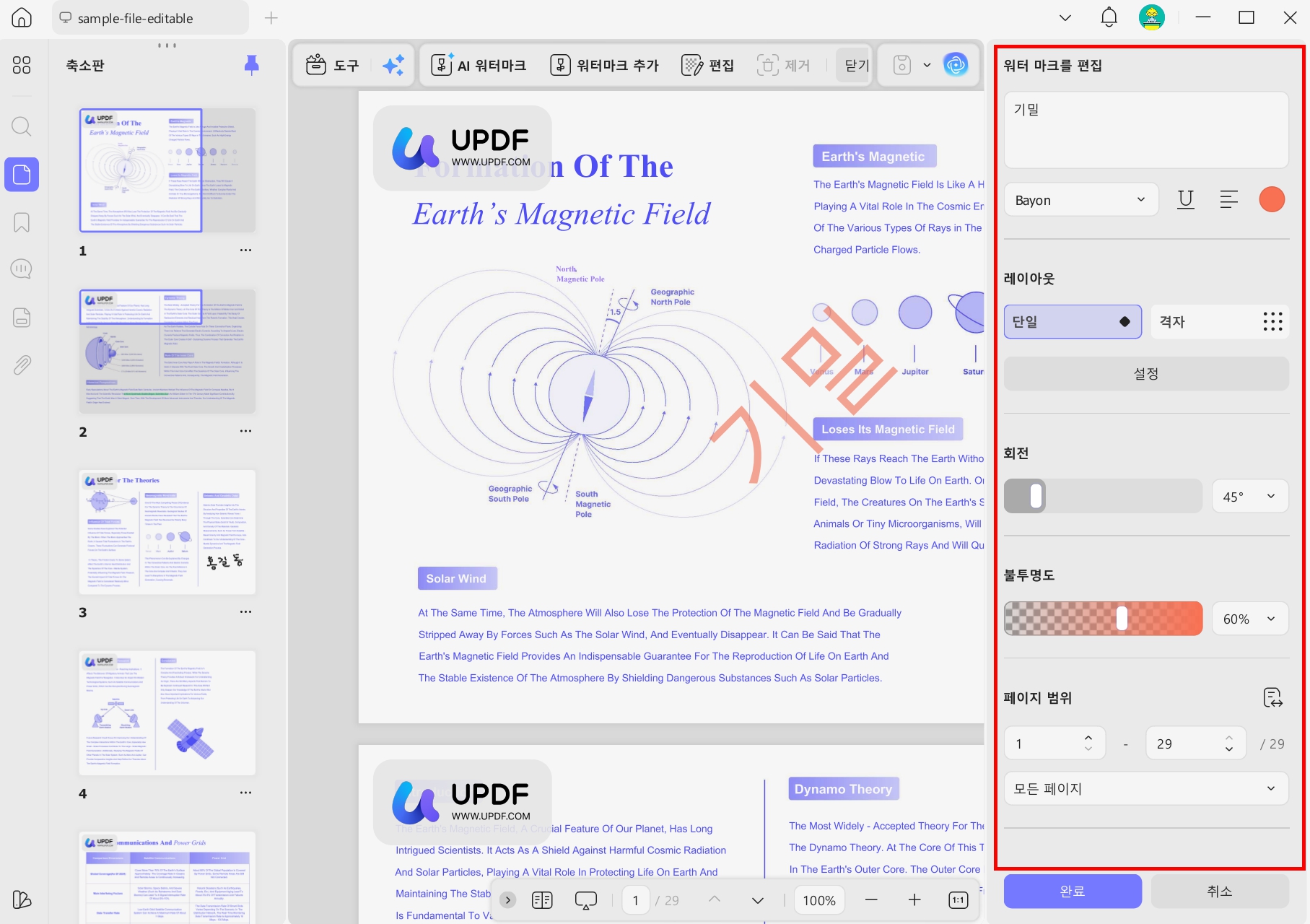Expand the title bar chevron menu
1310x924 pixels.
1065,18
